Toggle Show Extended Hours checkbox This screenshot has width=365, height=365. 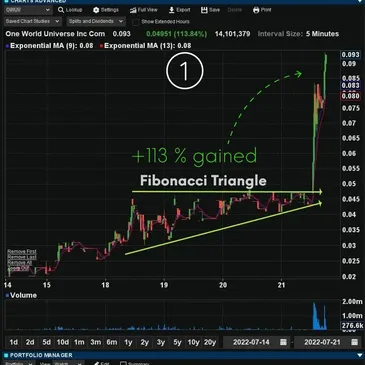(135, 22)
